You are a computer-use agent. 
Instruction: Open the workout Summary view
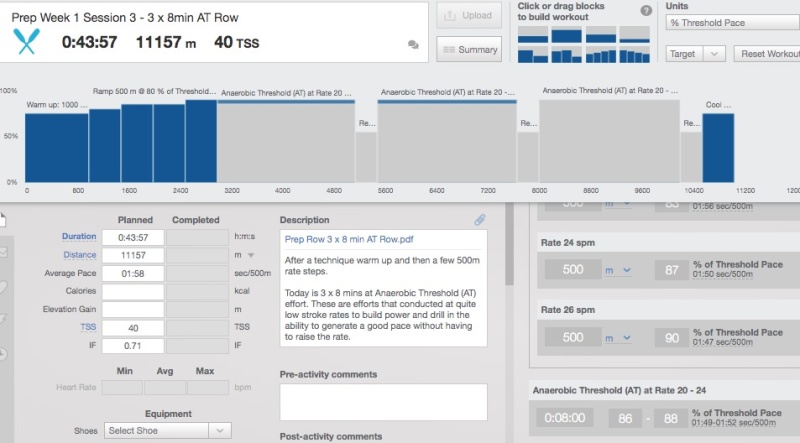tap(469, 49)
